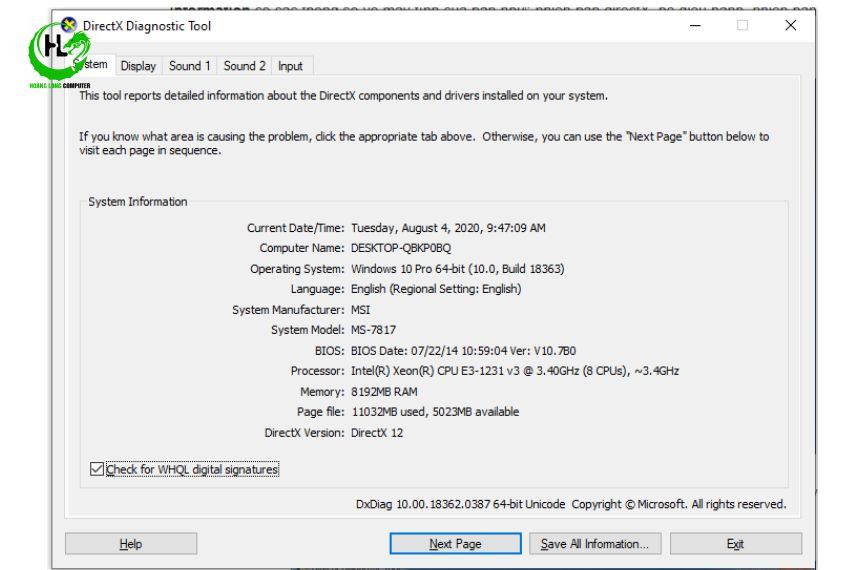
Task: Click the Exit button
Action: pyautogui.click(x=736, y=544)
